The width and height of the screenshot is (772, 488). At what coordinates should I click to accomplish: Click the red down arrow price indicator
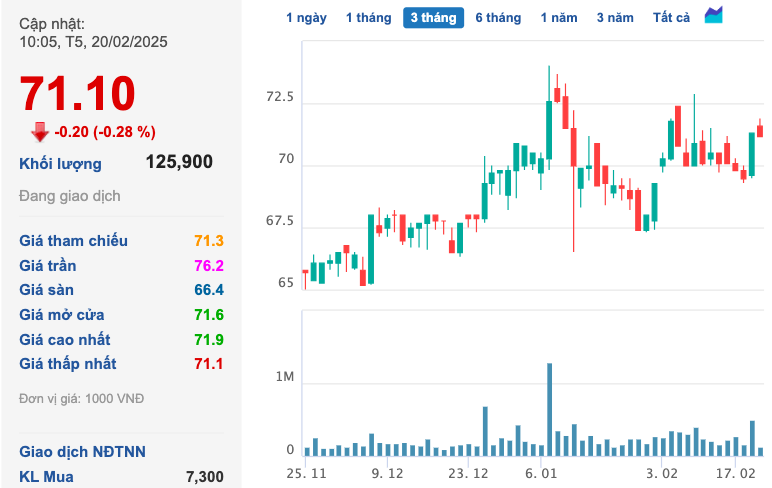click(40, 131)
